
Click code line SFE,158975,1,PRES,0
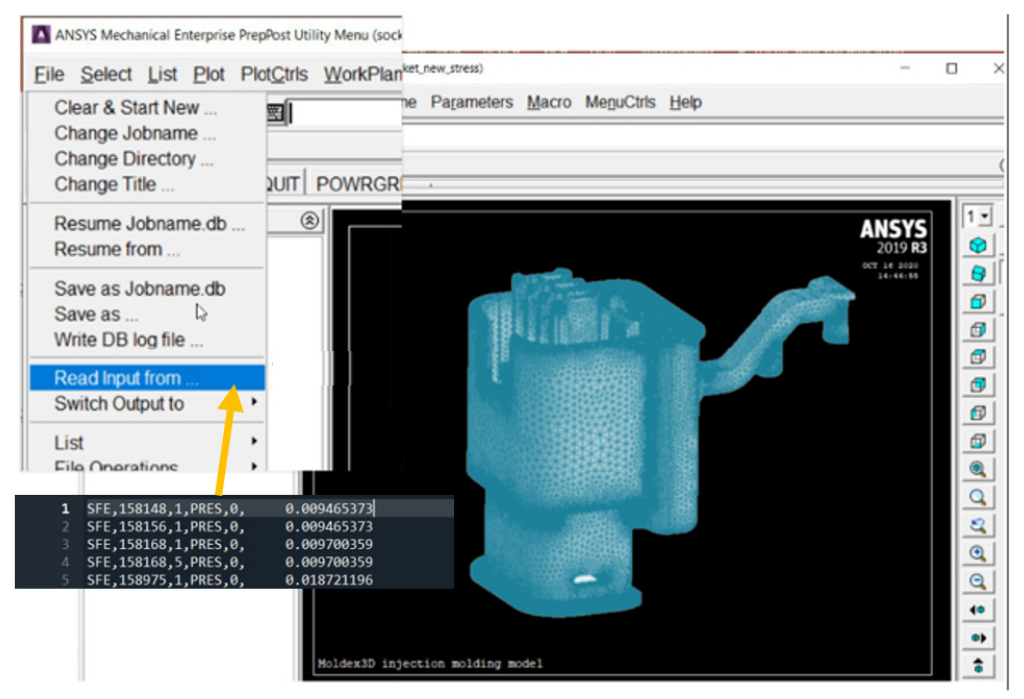[x=231, y=579]
